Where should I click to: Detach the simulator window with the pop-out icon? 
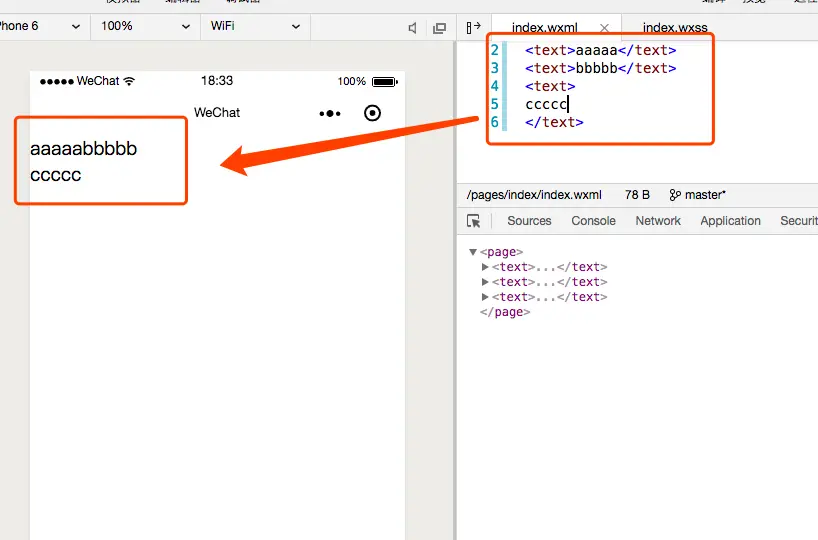pyautogui.click(x=439, y=28)
